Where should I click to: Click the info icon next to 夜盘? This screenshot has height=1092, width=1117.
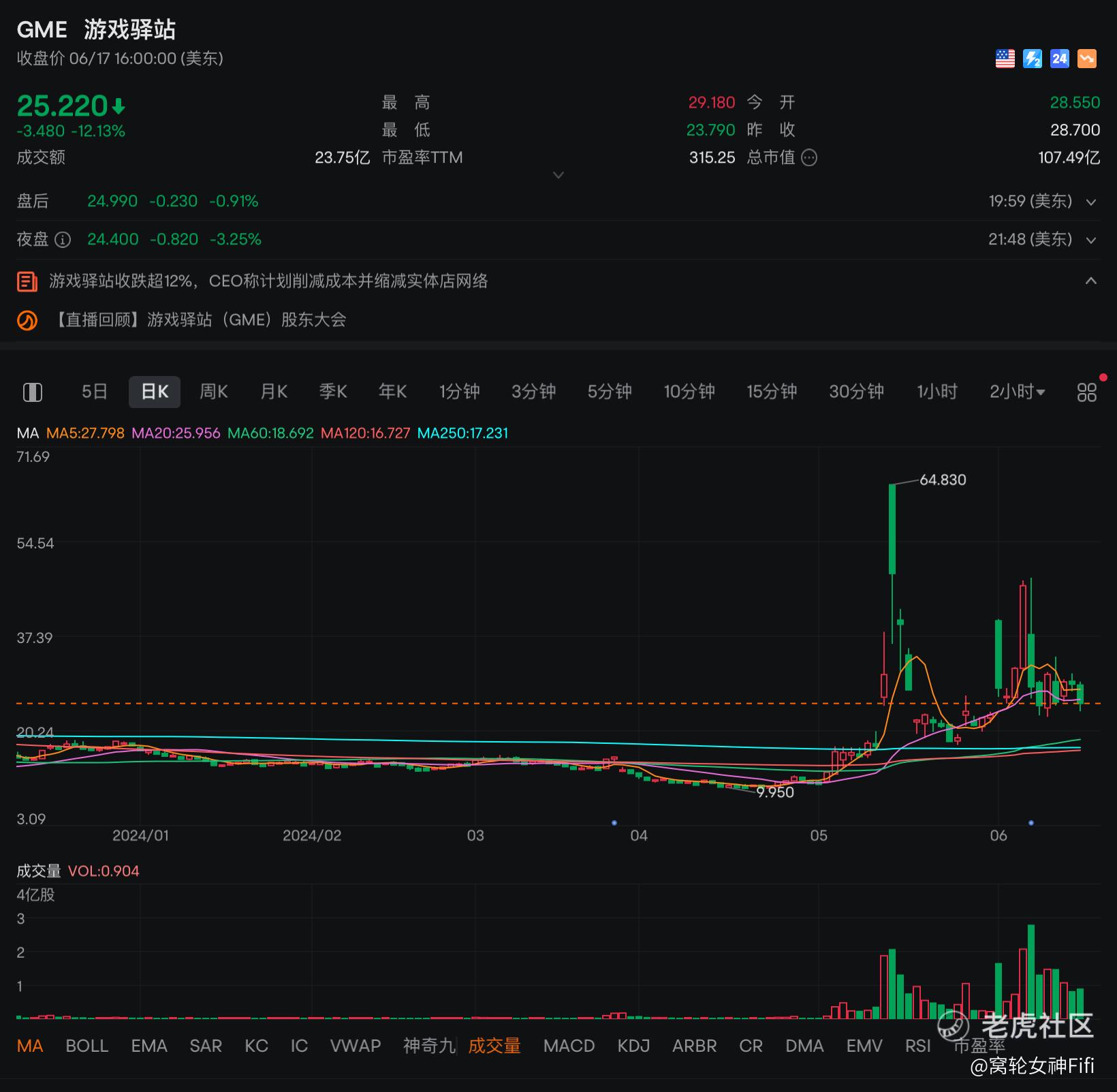click(63, 239)
